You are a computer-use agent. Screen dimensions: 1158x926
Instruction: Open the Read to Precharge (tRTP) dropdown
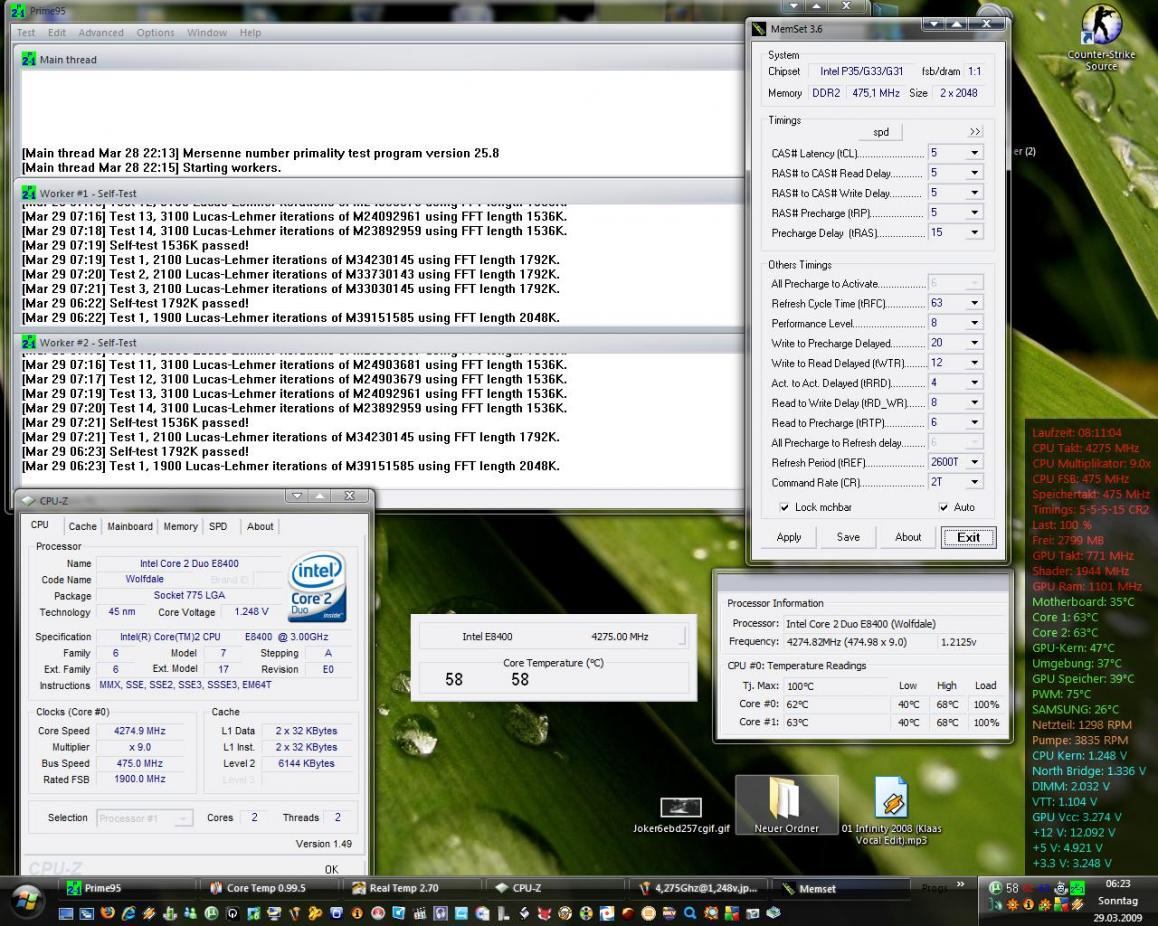974,422
